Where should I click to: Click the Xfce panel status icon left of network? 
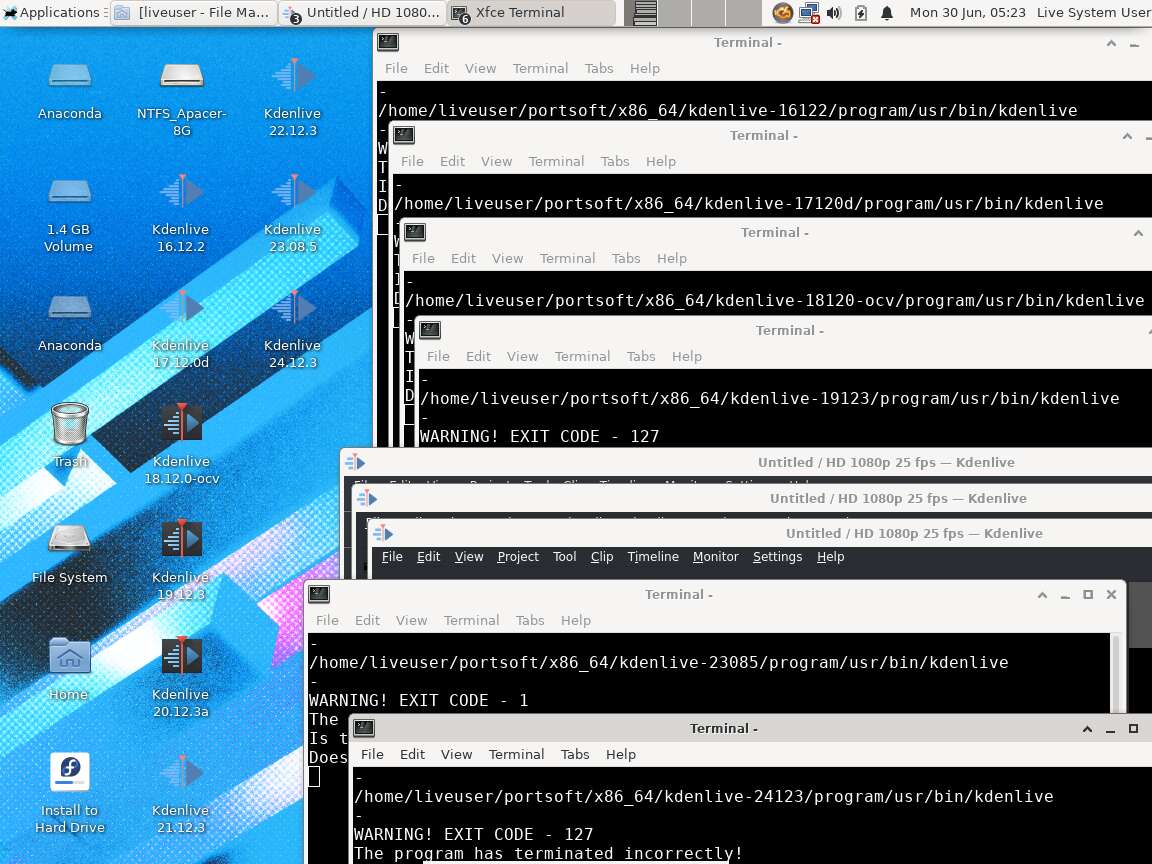(782, 12)
